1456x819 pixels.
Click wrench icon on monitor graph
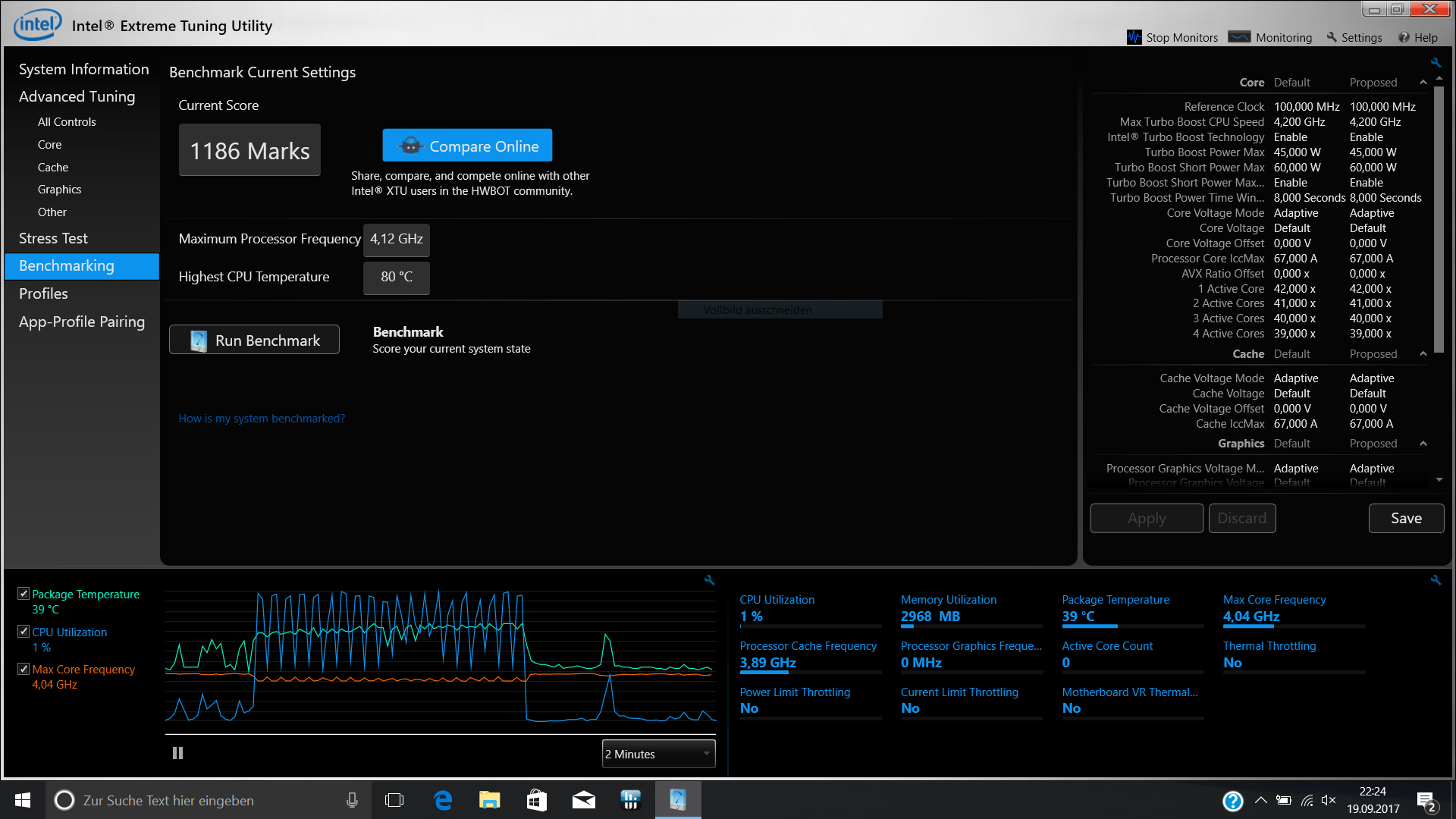[709, 580]
